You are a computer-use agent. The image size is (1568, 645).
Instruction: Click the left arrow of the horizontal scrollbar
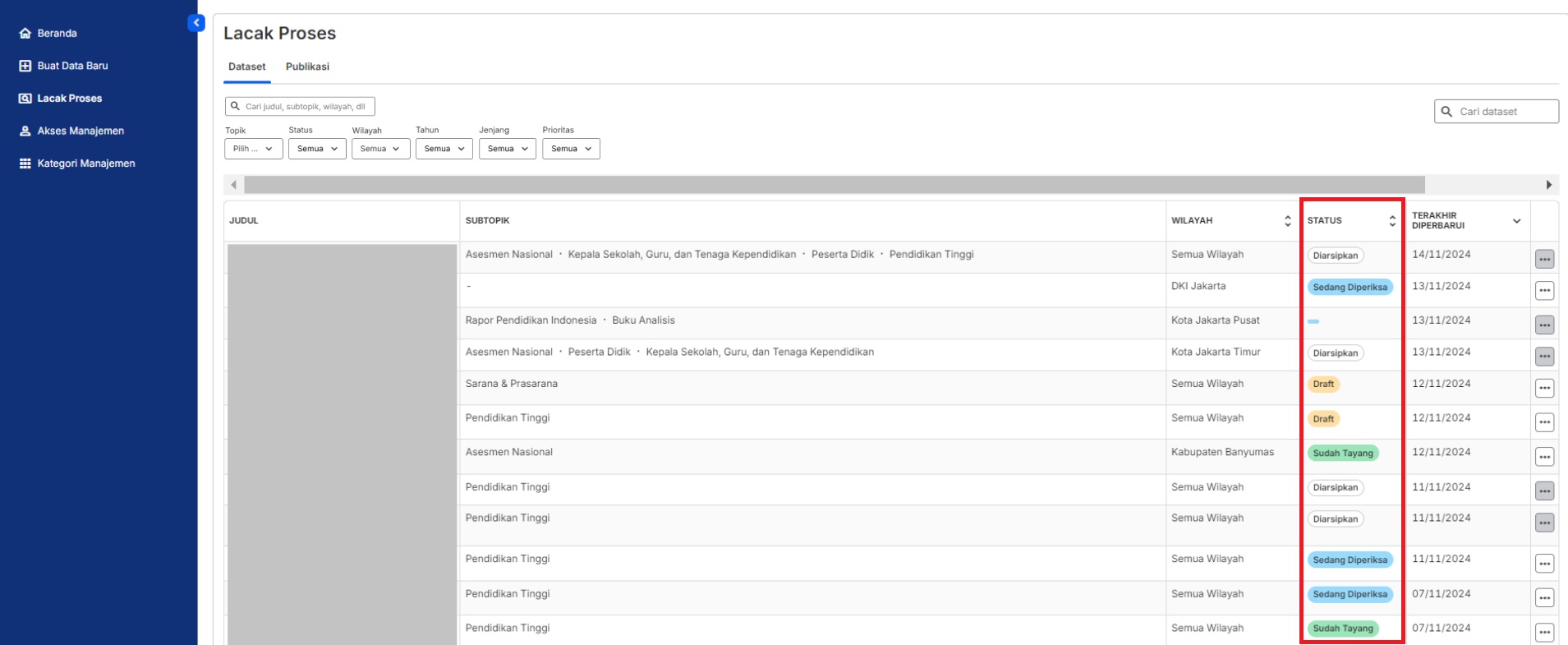click(234, 185)
